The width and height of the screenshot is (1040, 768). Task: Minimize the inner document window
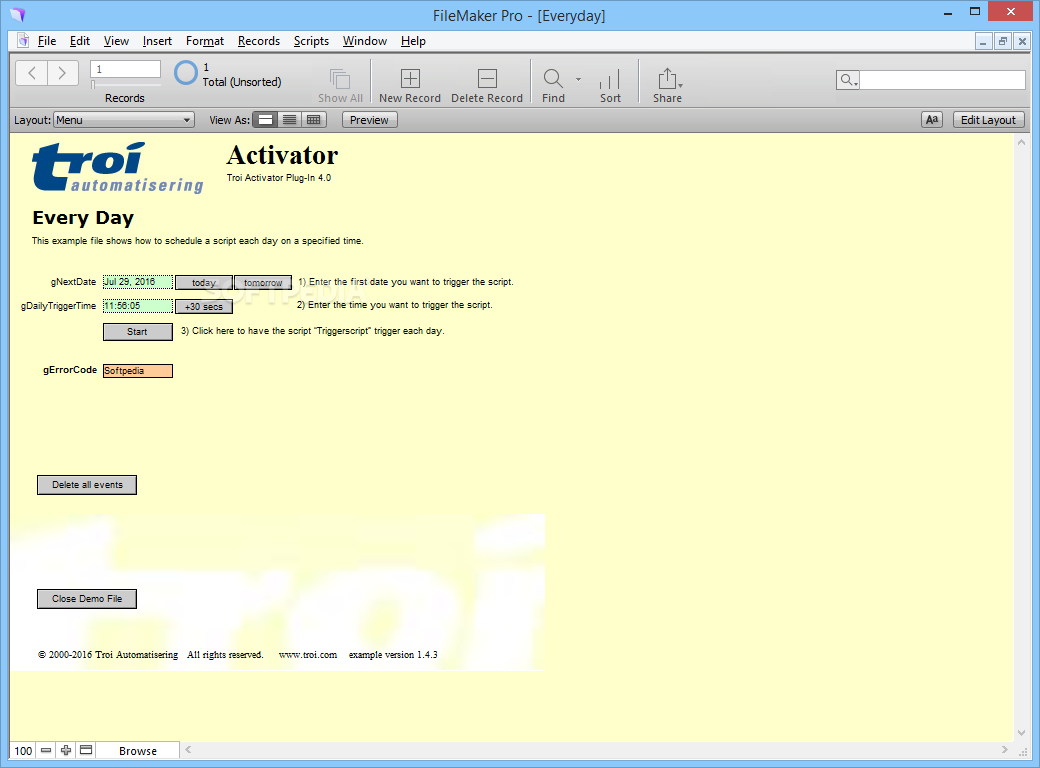[x=983, y=41]
